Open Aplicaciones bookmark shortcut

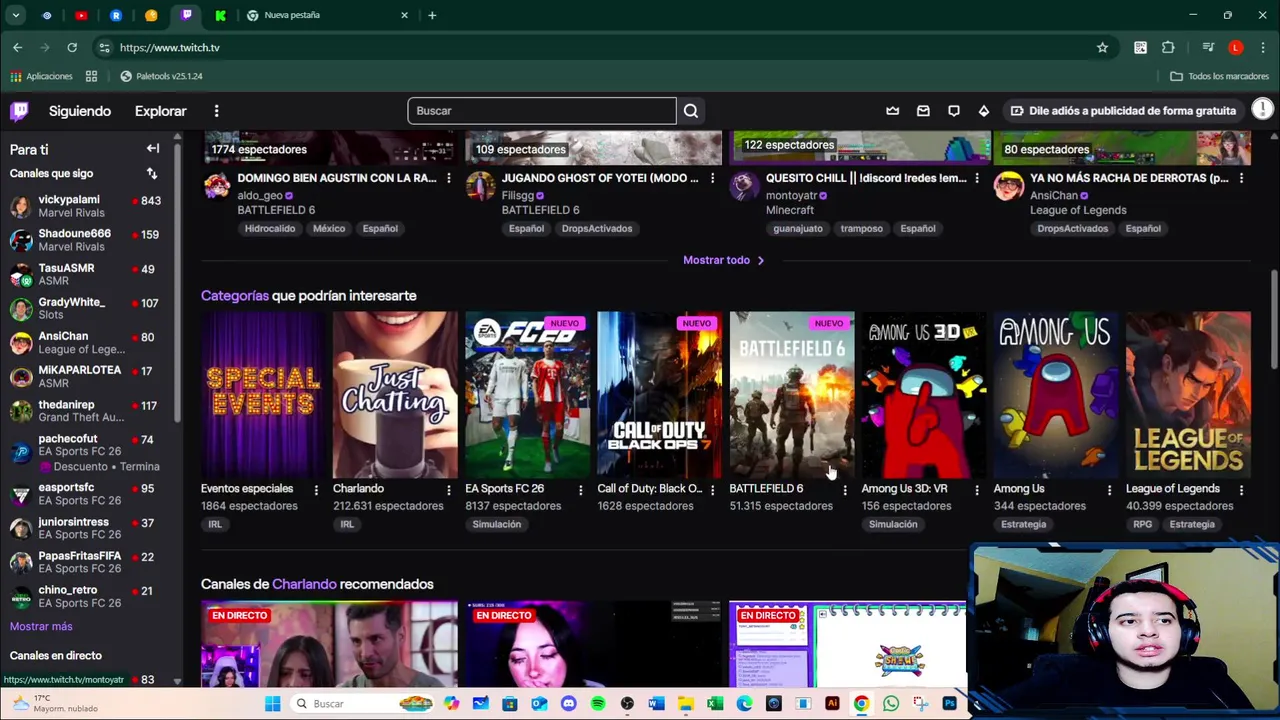(42, 76)
